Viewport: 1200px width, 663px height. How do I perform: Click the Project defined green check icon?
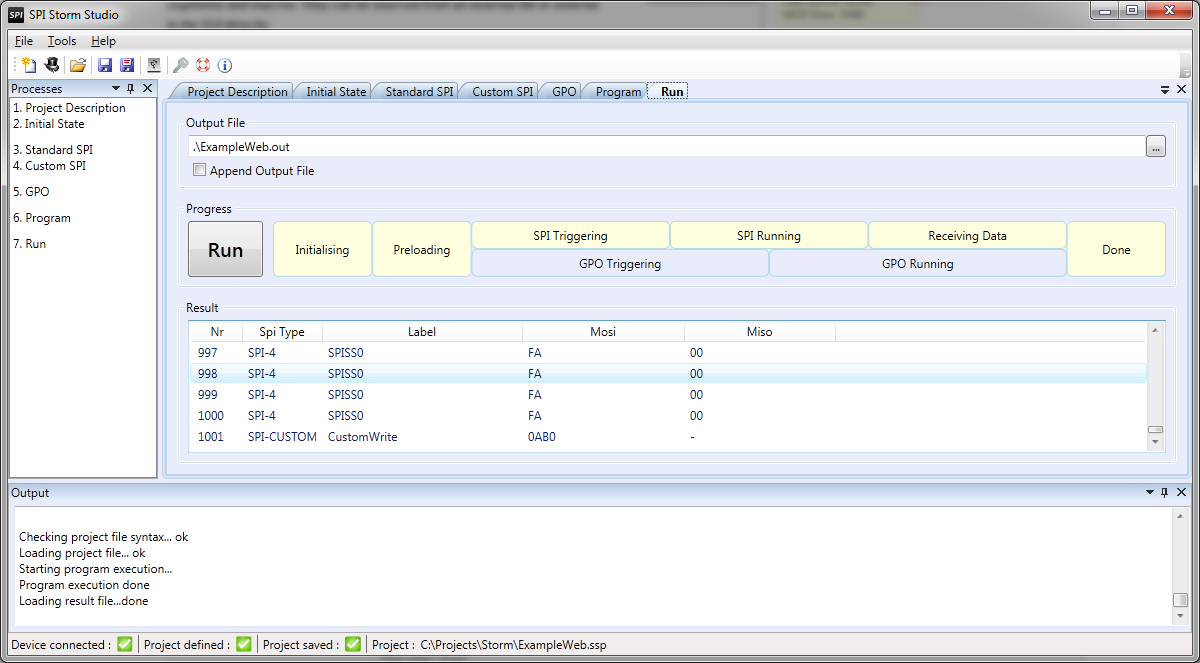click(243, 644)
